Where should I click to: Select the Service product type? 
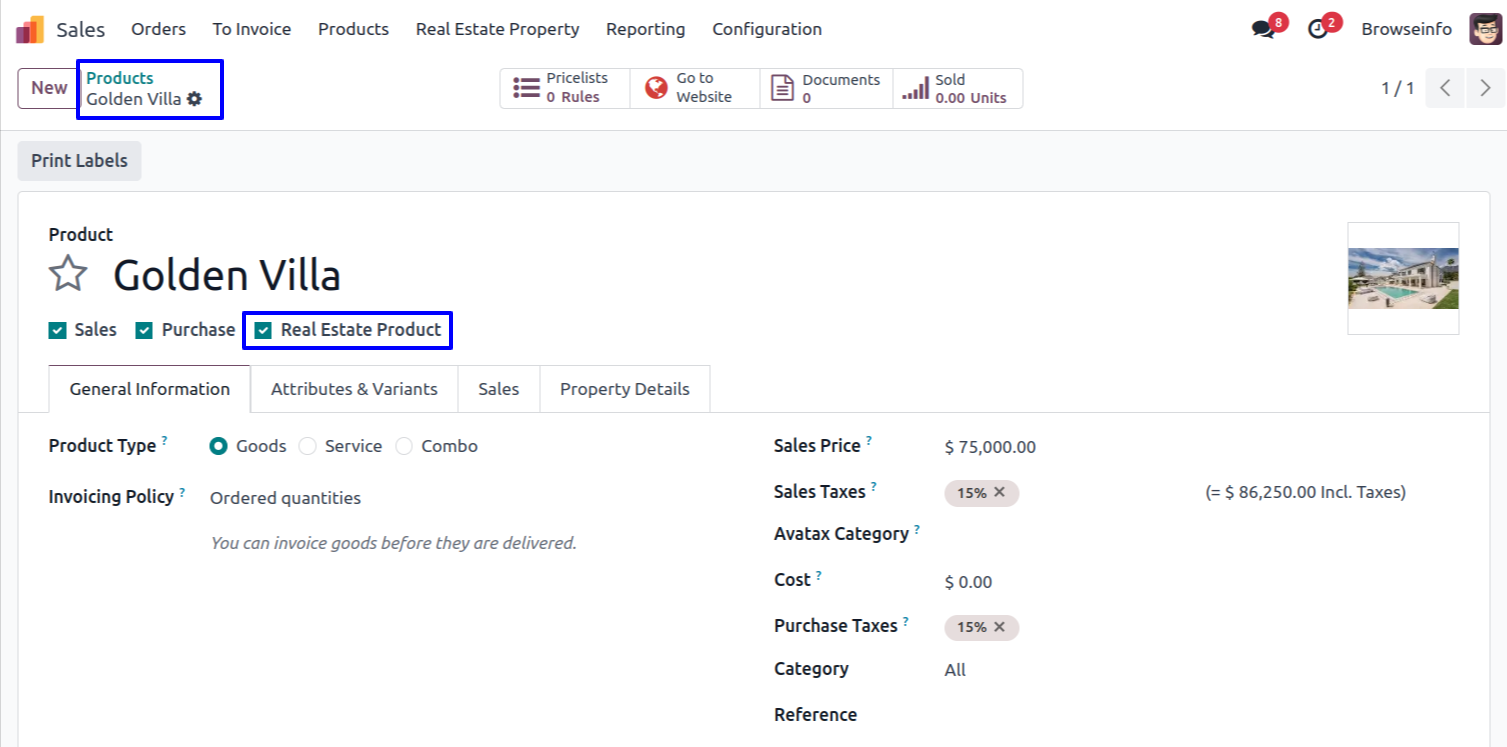tap(308, 446)
